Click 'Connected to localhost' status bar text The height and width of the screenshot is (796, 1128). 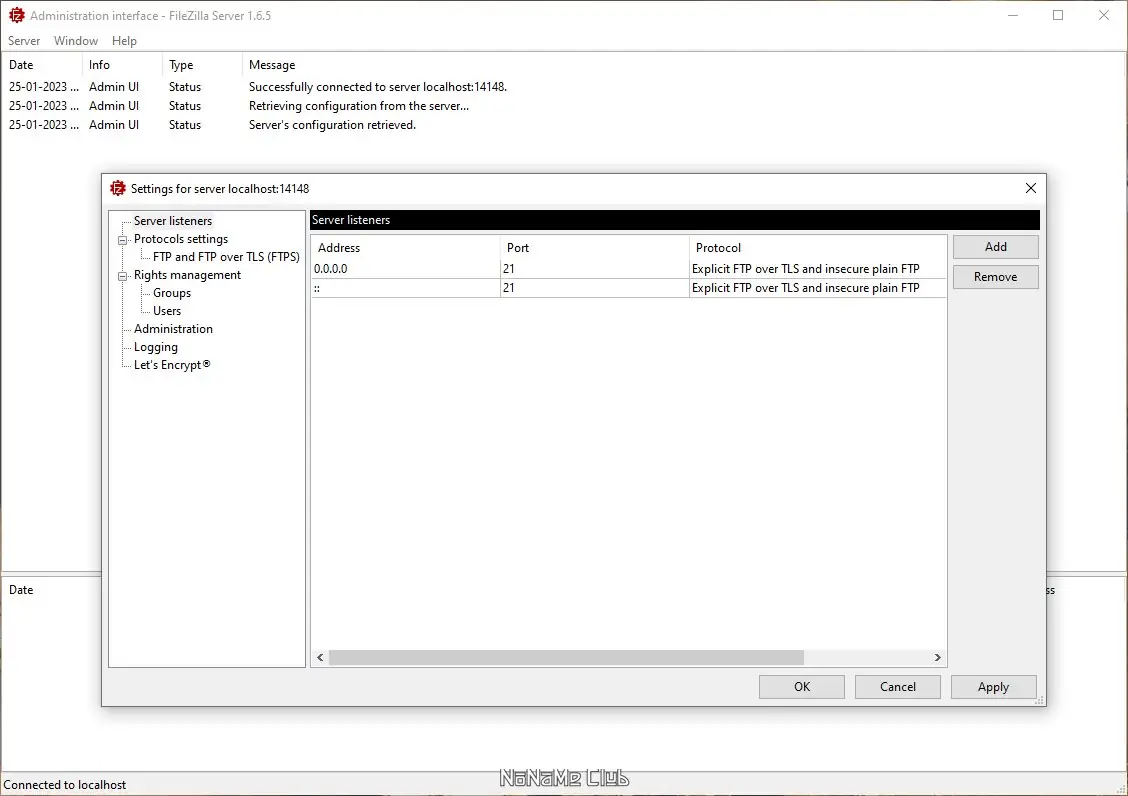[65, 784]
